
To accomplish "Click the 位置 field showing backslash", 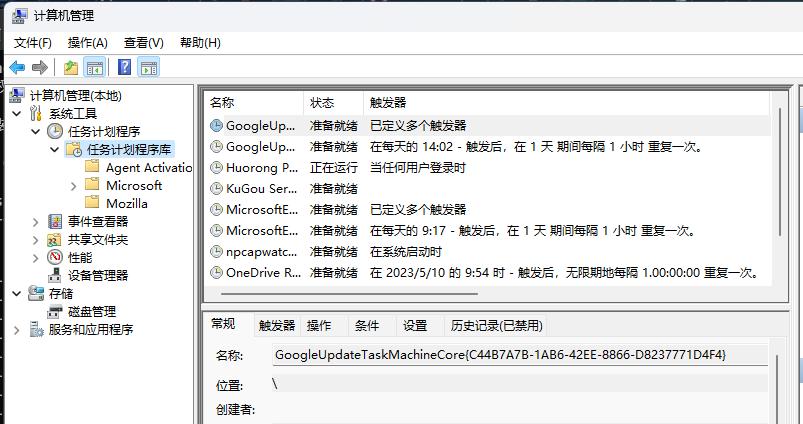I will click(520, 384).
